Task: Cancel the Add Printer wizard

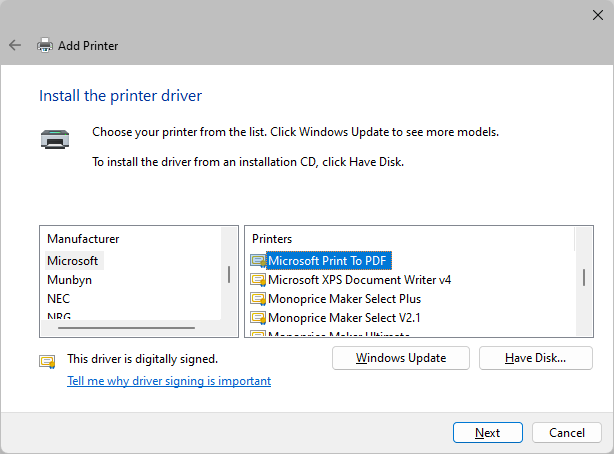Action: pyautogui.click(x=567, y=432)
